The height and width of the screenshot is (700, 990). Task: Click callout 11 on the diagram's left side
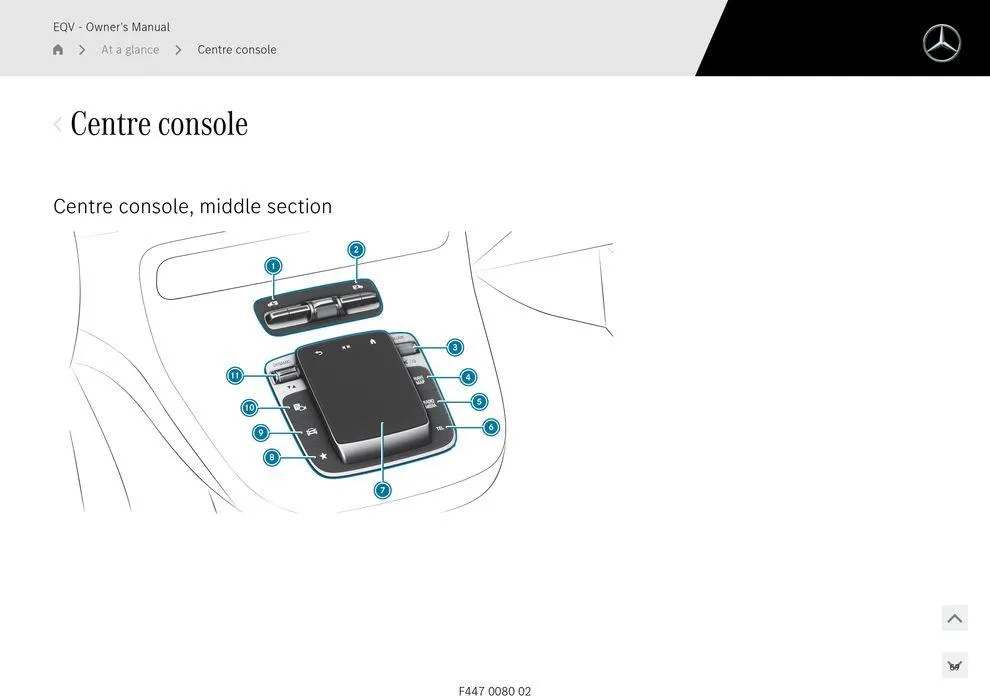tap(235, 375)
